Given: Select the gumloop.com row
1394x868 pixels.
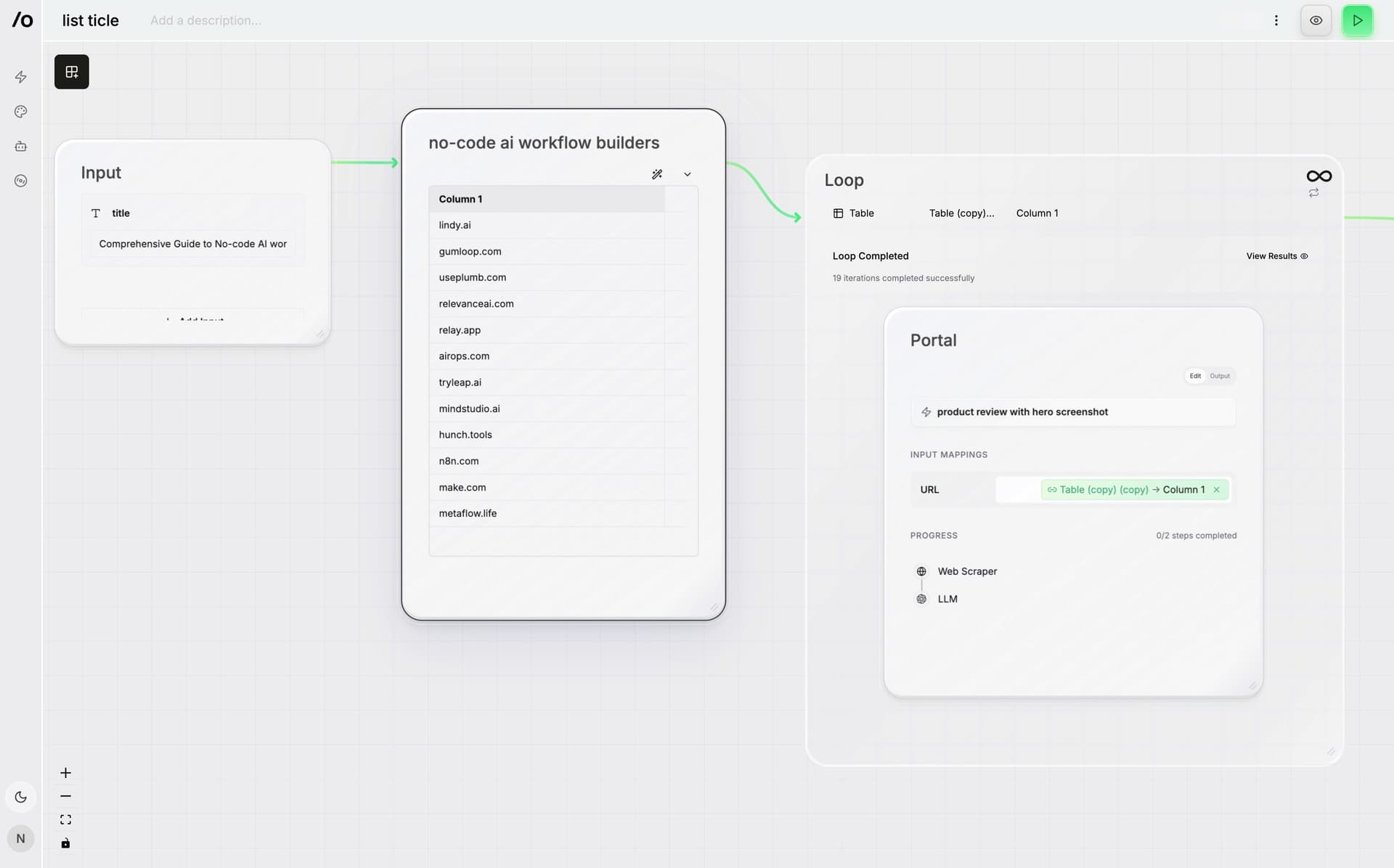Looking at the screenshot, I should [547, 251].
